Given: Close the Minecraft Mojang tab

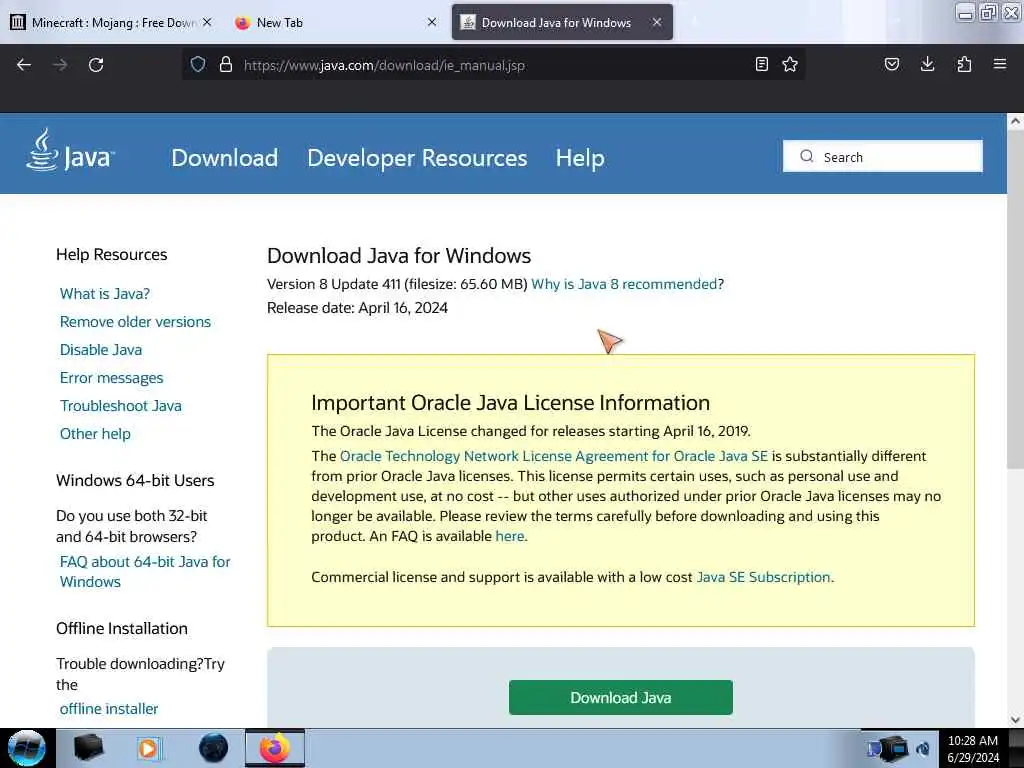Looking at the screenshot, I should pos(207,22).
